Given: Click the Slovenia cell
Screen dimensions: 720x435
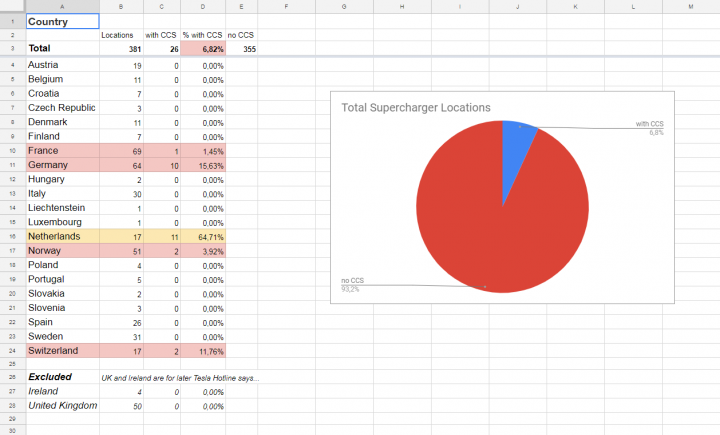Looking at the screenshot, I should click(x=62, y=307).
